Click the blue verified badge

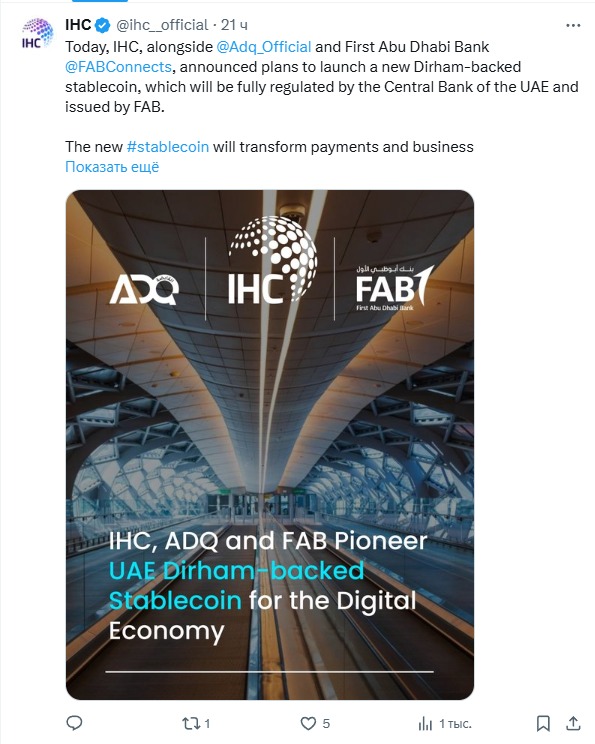(102, 25)
